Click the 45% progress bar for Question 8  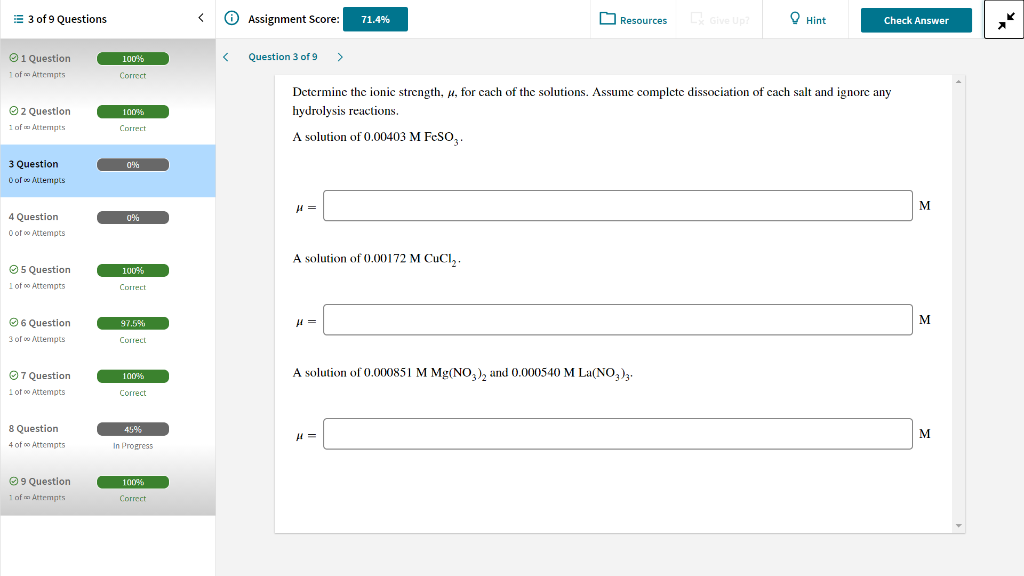pyautogui.click(x=133, y=429)
